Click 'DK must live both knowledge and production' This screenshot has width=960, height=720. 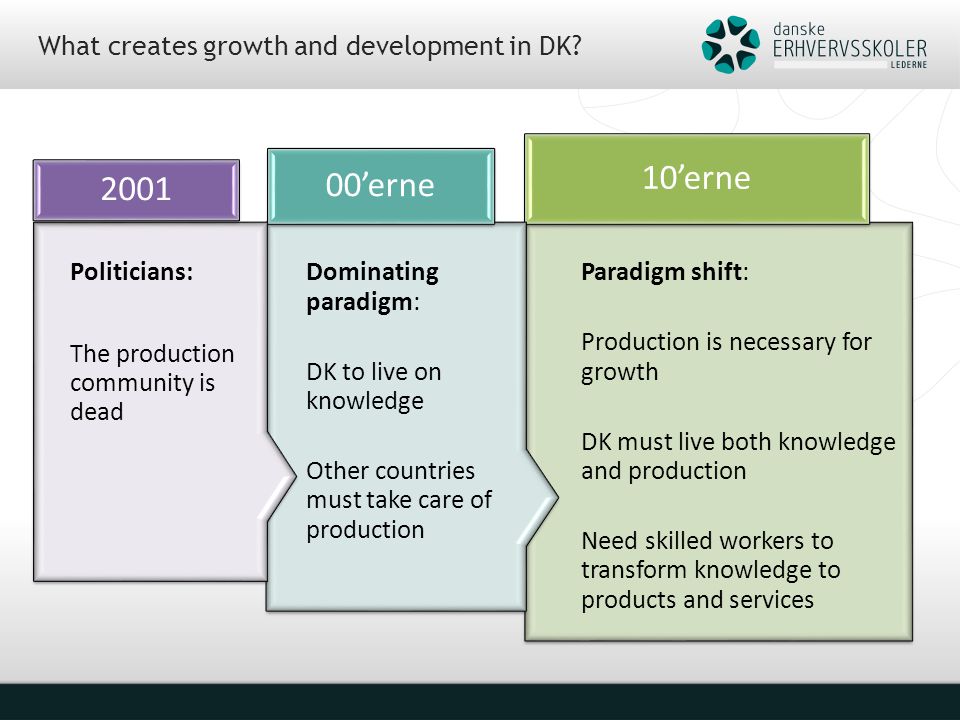pos(738,456)
